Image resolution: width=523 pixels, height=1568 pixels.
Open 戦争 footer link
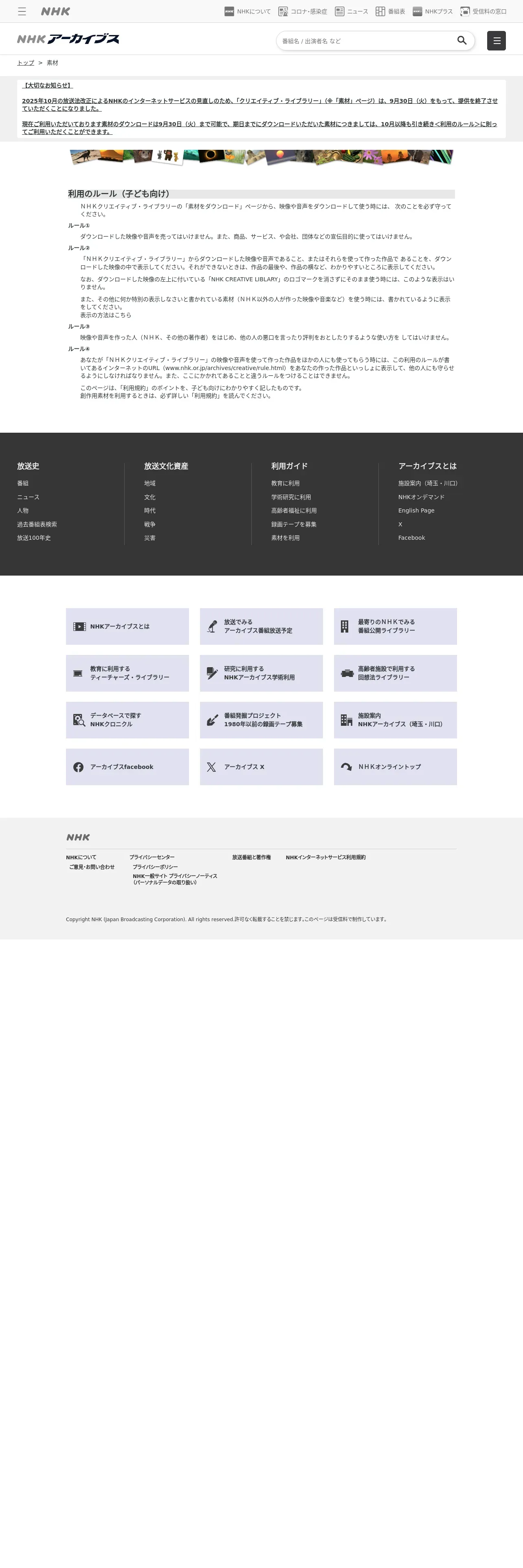(150, 524)
